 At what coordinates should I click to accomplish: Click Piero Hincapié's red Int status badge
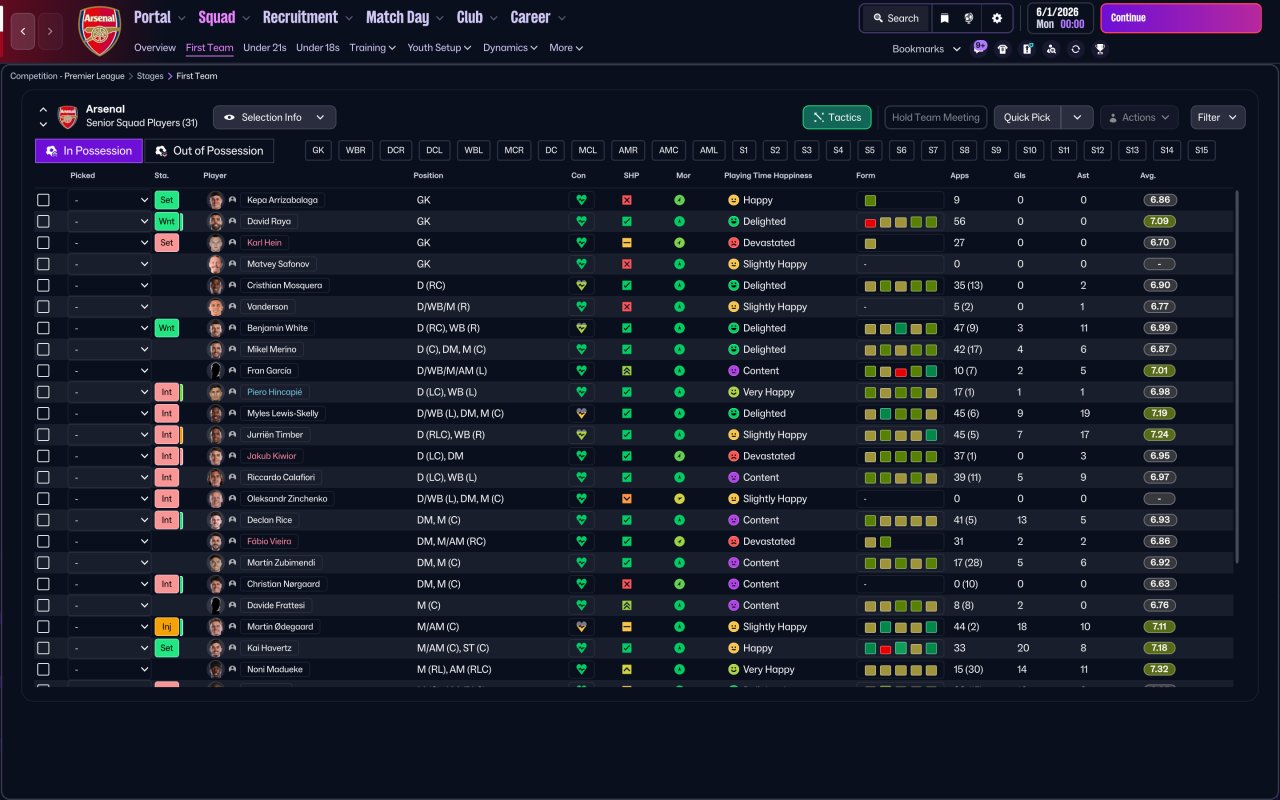[167, 392]
